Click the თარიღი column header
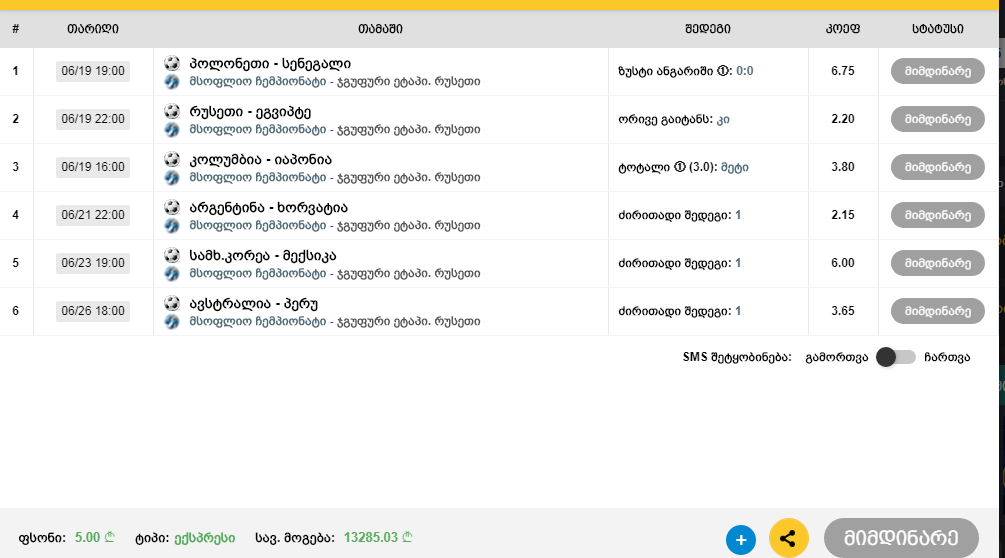Image resolution: width=1005 pixels, height=558 pixels. [x=93, y=29]
